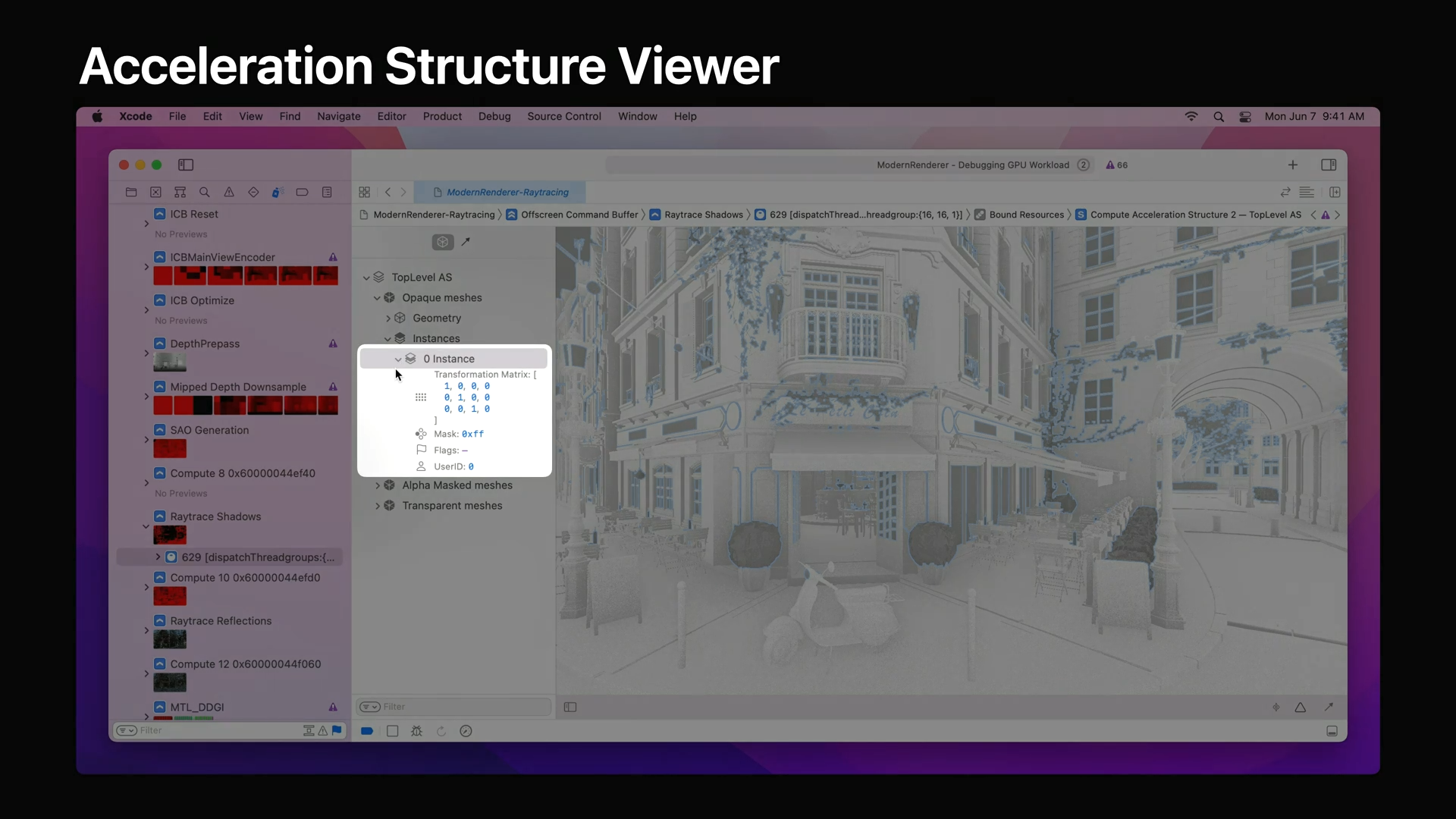Select 629 dispatchThreadgroups item in navigator
This screenshot has height=819, width=1456.
[258, 557]
